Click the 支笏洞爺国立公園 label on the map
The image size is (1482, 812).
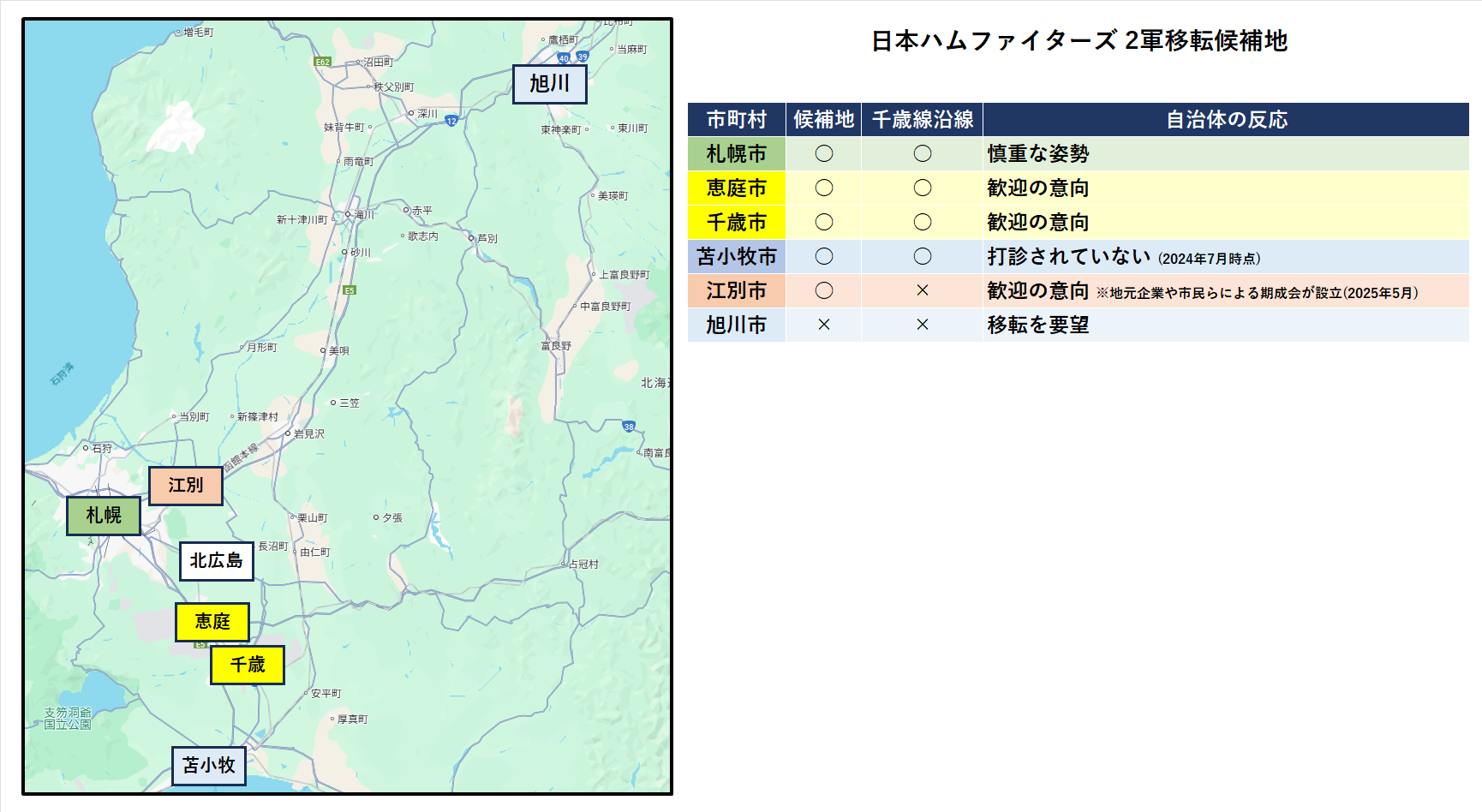(68, 719)
